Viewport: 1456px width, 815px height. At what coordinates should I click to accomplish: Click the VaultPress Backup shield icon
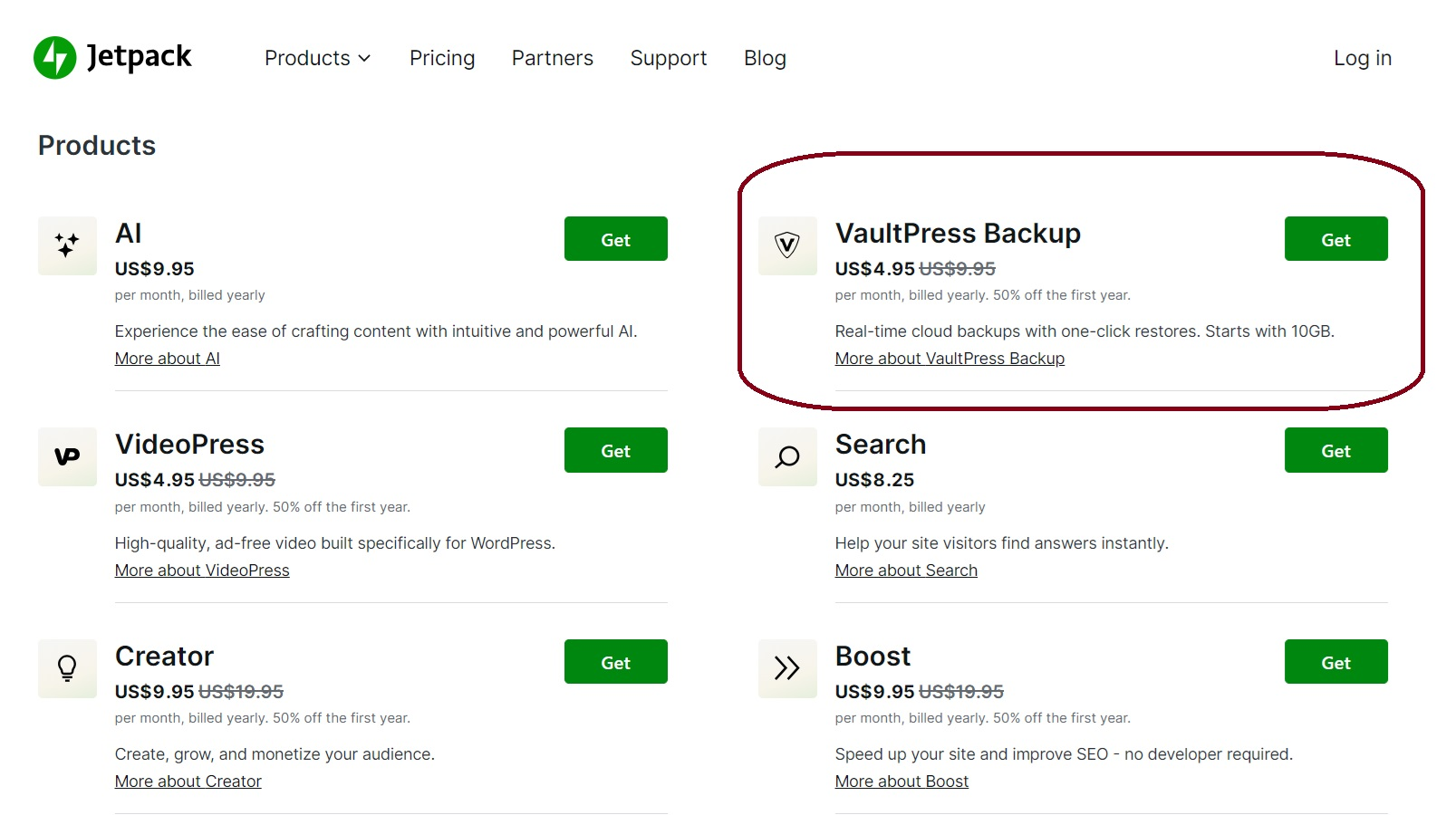tap(787, 245)
